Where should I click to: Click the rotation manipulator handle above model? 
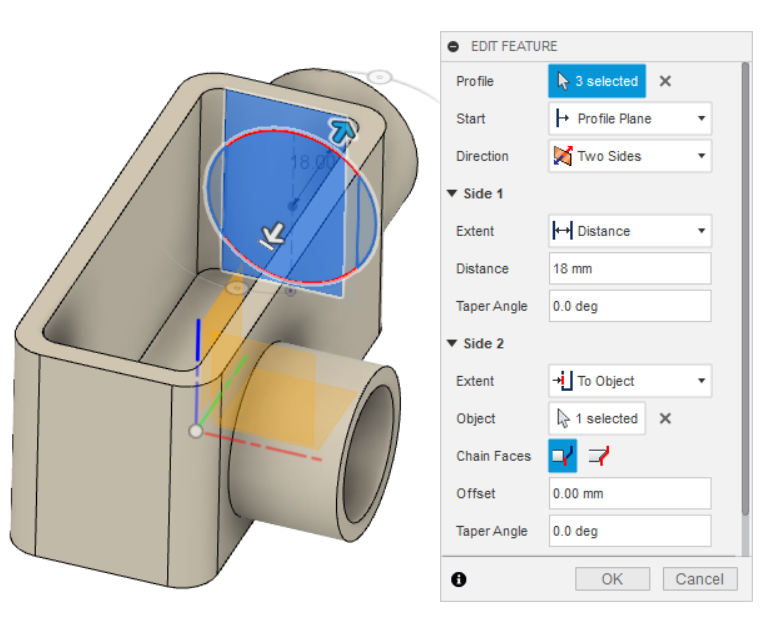coord(379,77)
